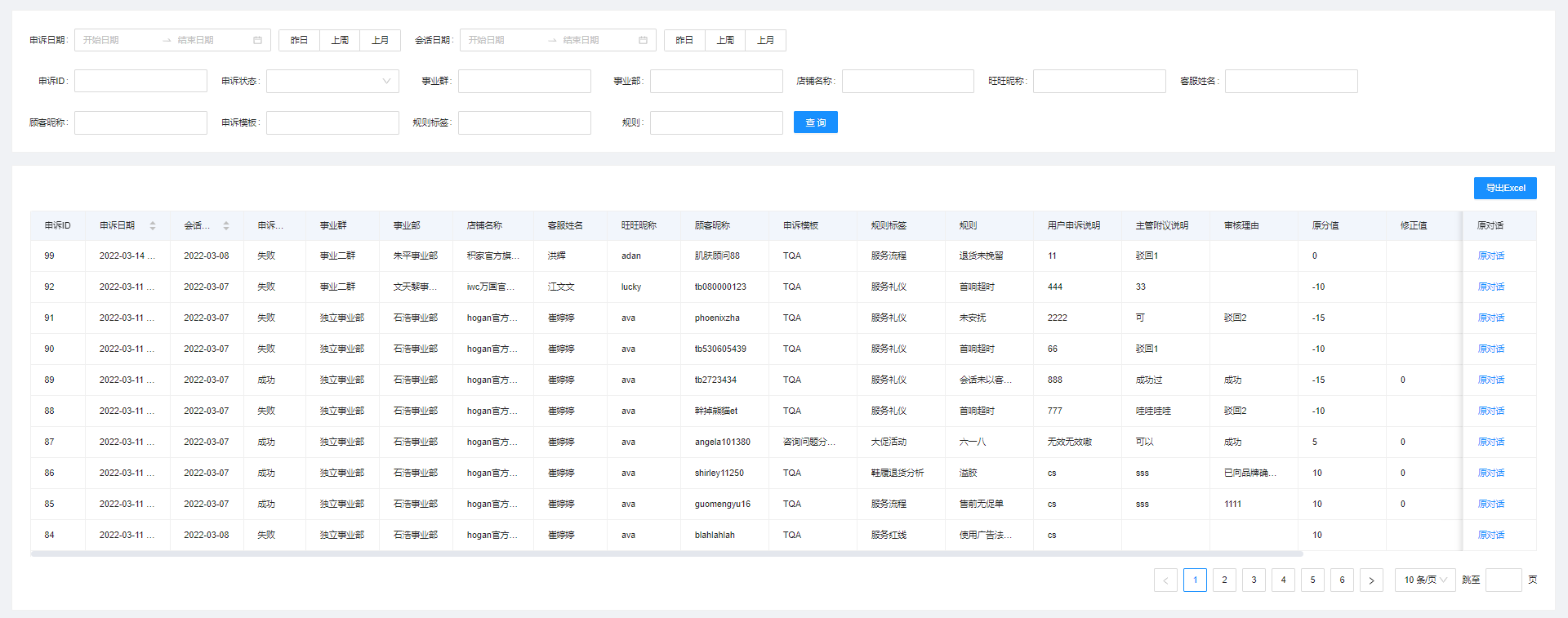Select 上月 for 申诉日期

point(381,40)
